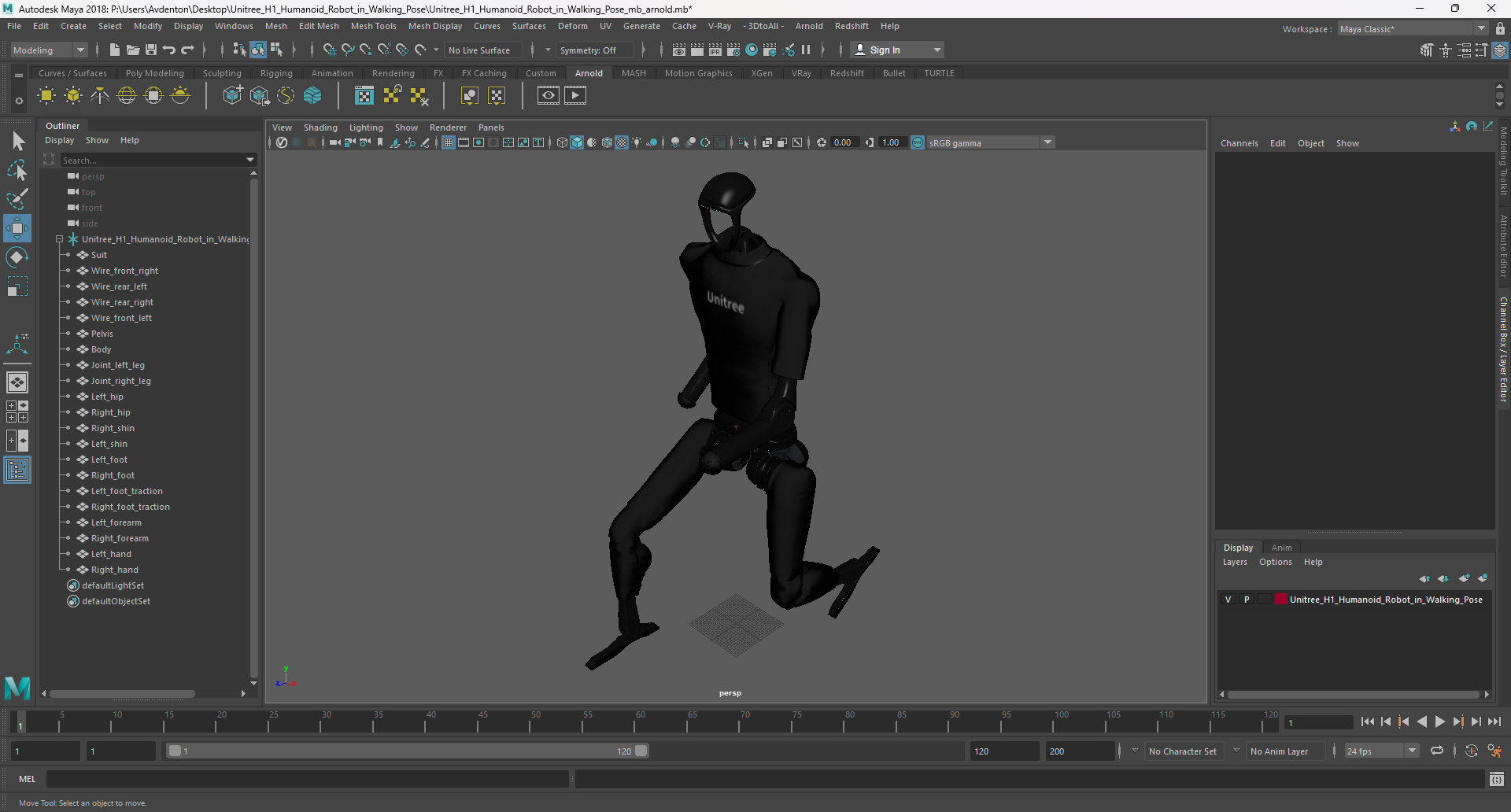Open the Sign In dropdown arrow

click(x=937, y=50)
